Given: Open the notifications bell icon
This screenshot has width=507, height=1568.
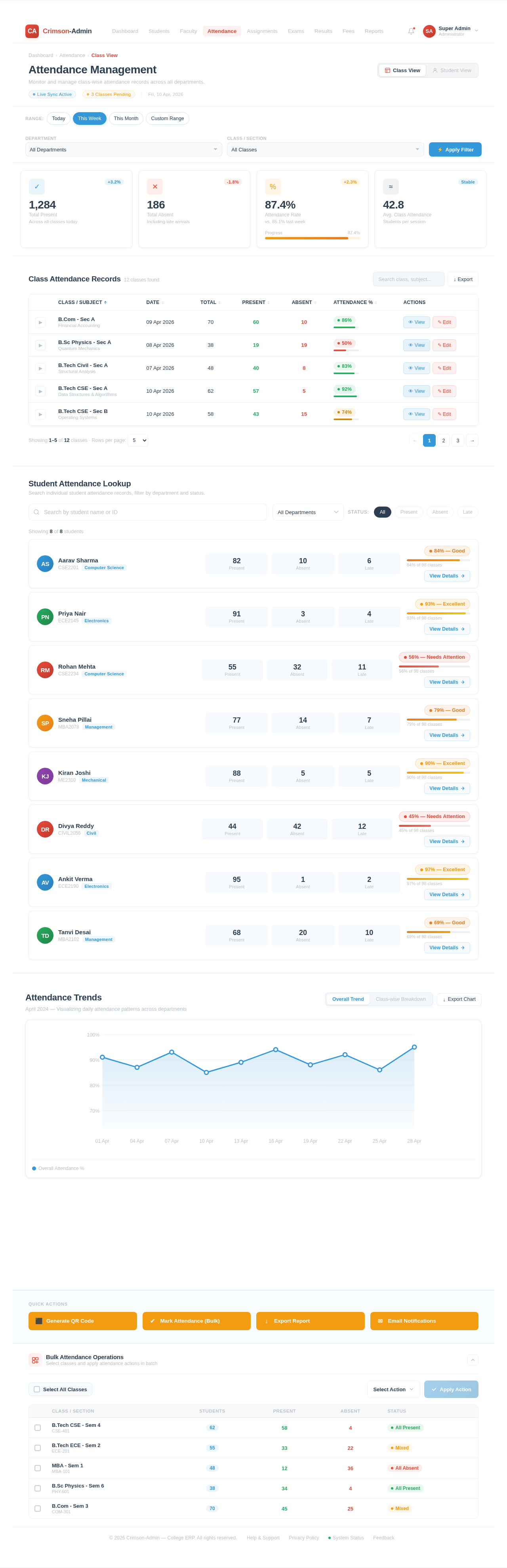Looking at the screenshot, I should click(411, 31).
